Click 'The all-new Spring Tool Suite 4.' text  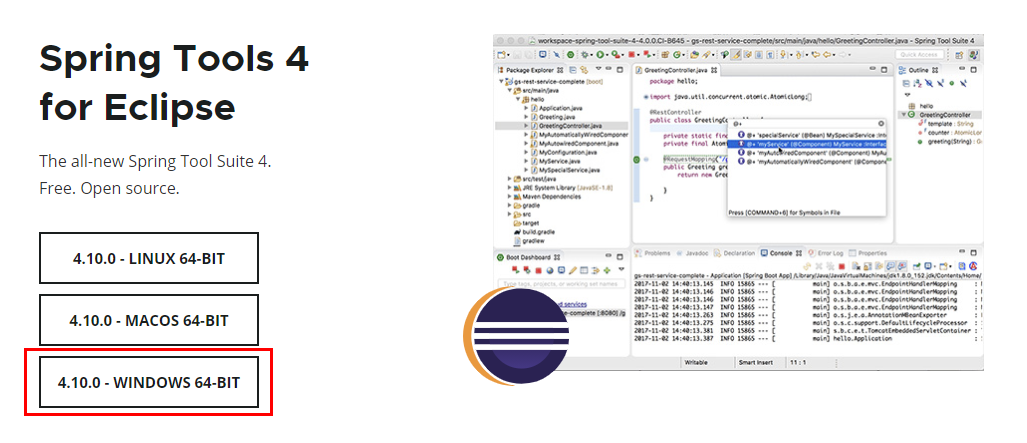pos(155,161)
